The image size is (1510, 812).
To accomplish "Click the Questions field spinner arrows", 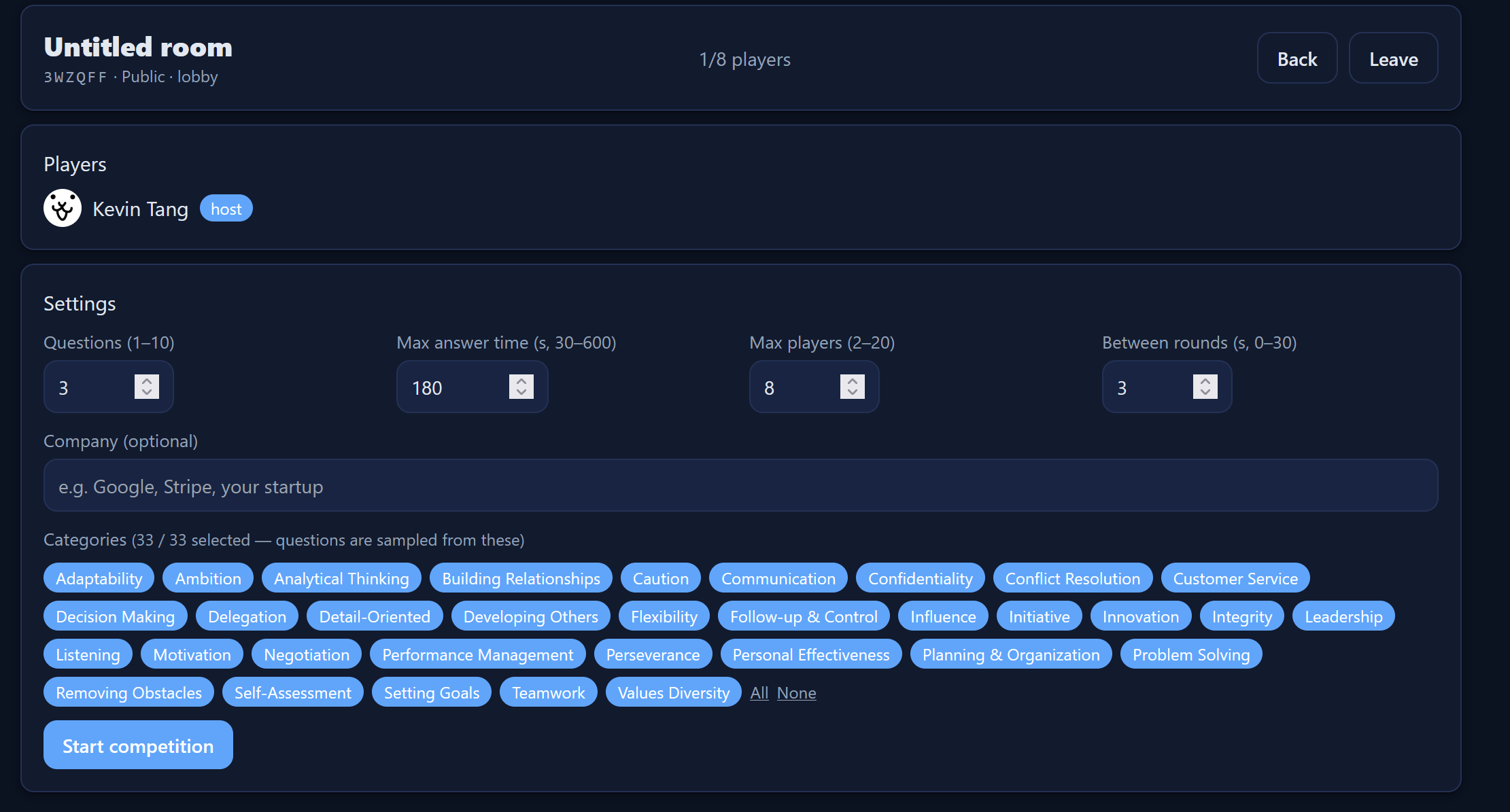I will click(147, 387).
